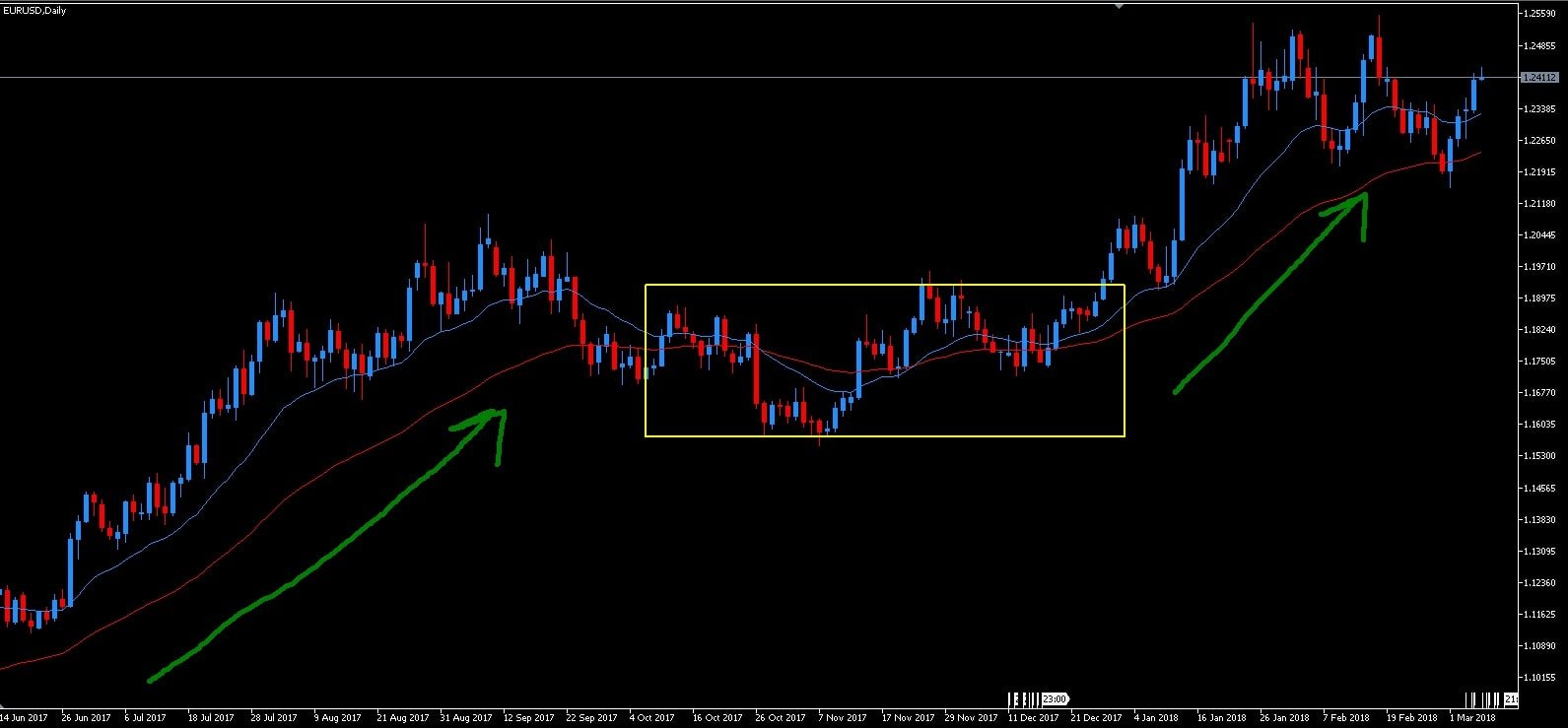The height and width of the screenshot is (728, 1568).
Task: Click the 26 Oct 2017 date label
Action: 780,717
